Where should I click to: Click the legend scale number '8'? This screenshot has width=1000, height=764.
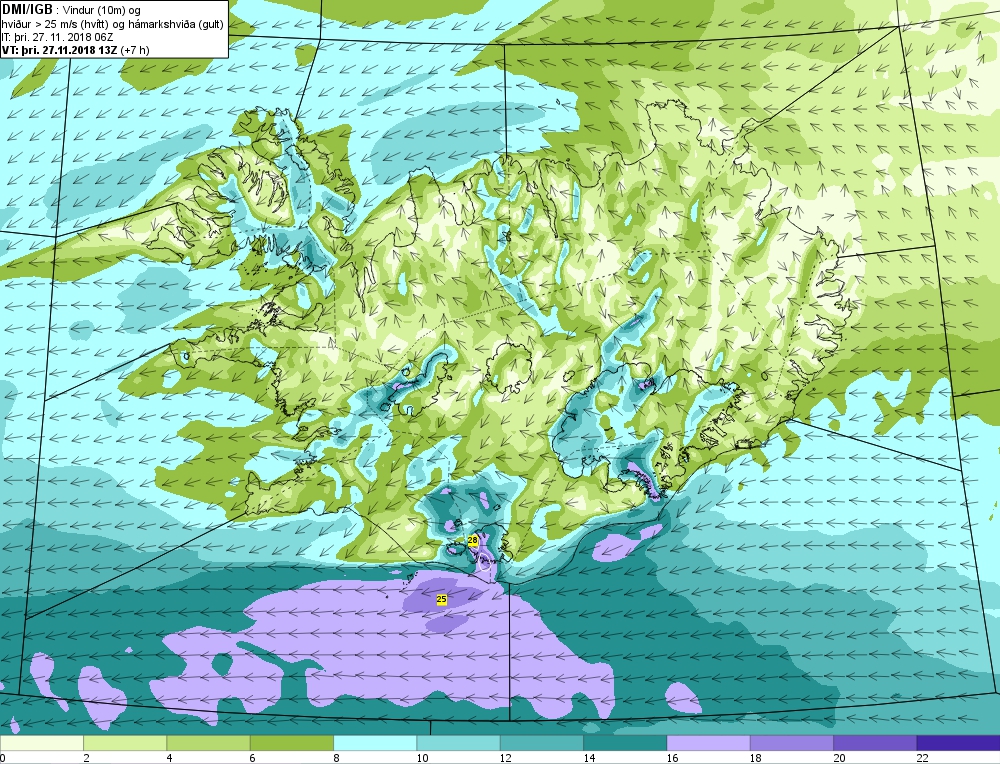pyautogui.click(x=336, y=758)
